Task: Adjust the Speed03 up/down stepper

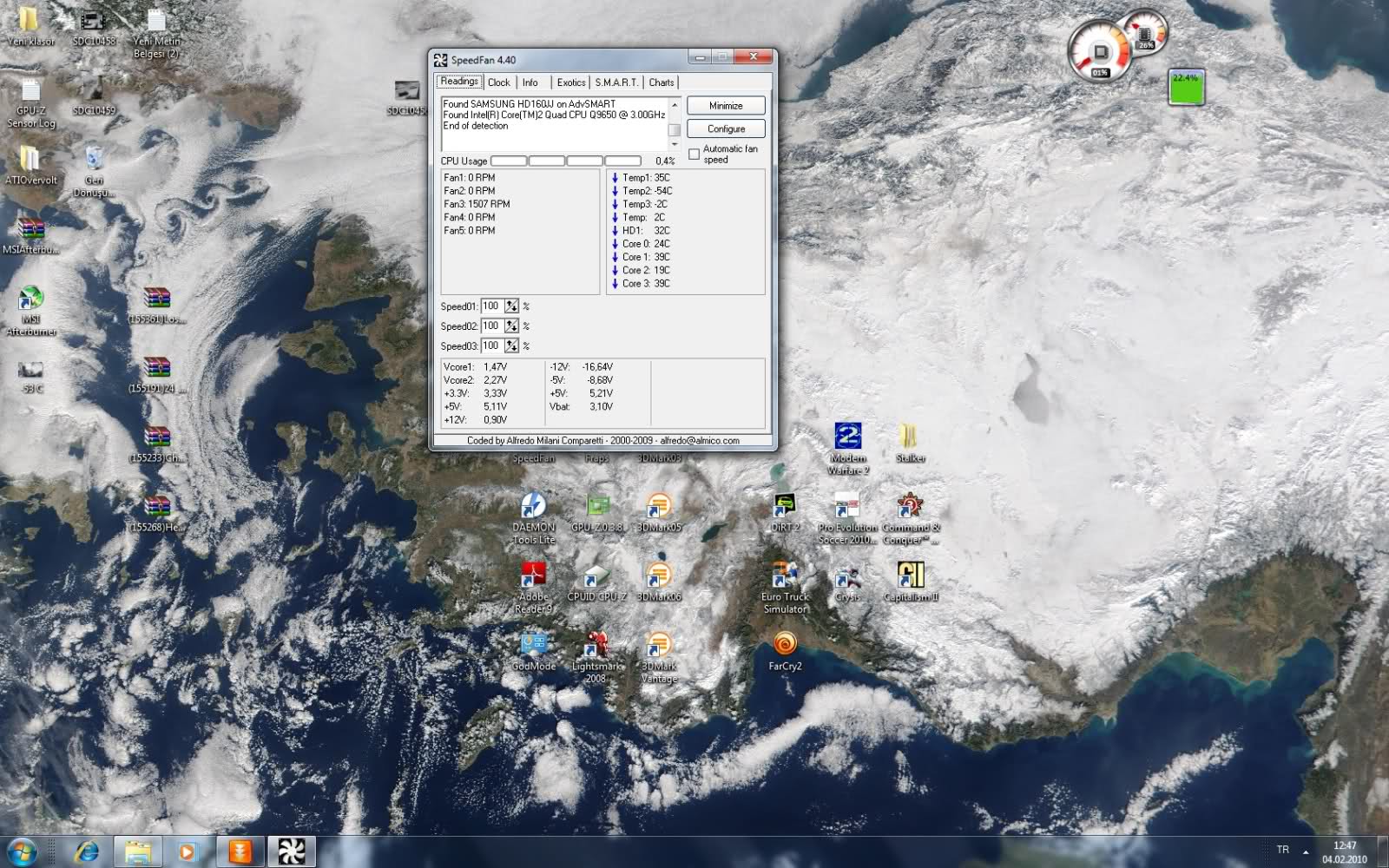Action: (x=511, y=346)
